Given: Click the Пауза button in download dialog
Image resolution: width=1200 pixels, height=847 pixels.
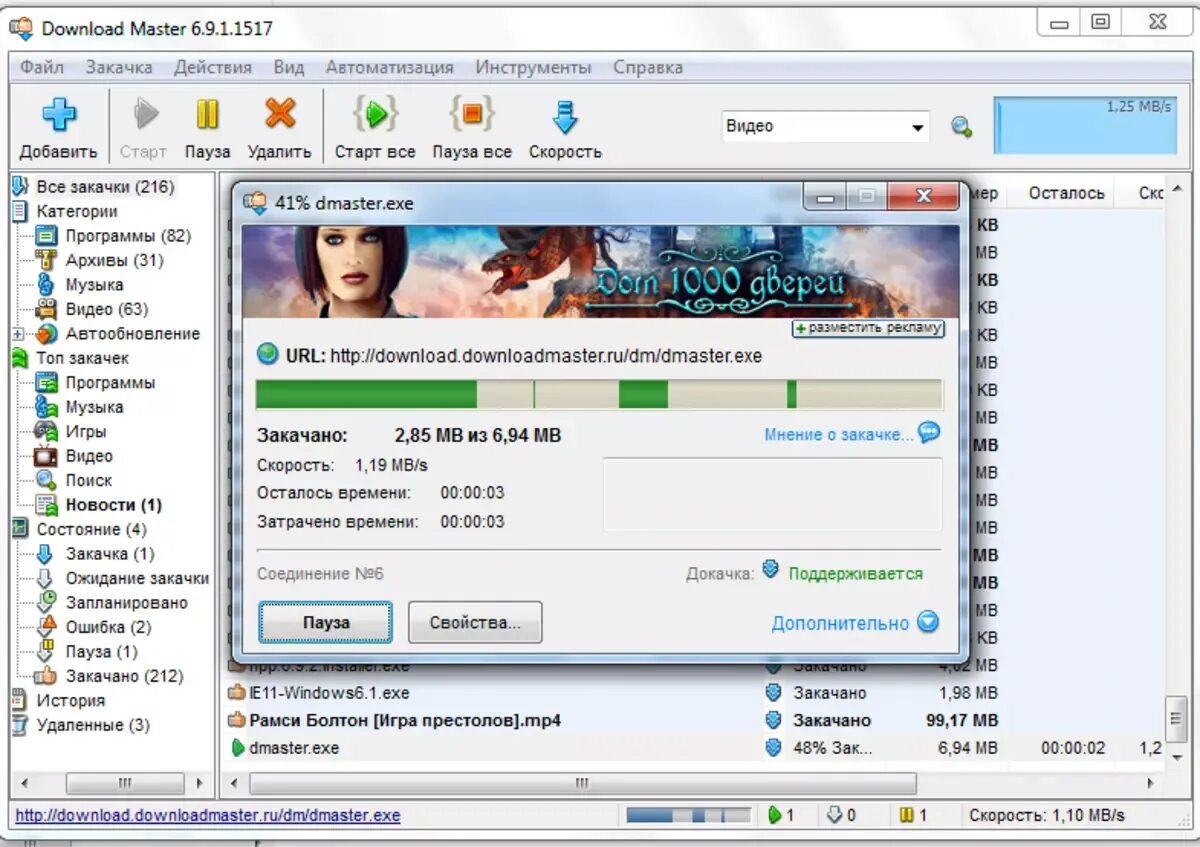Looking at the screenshot, I should 326,622.
